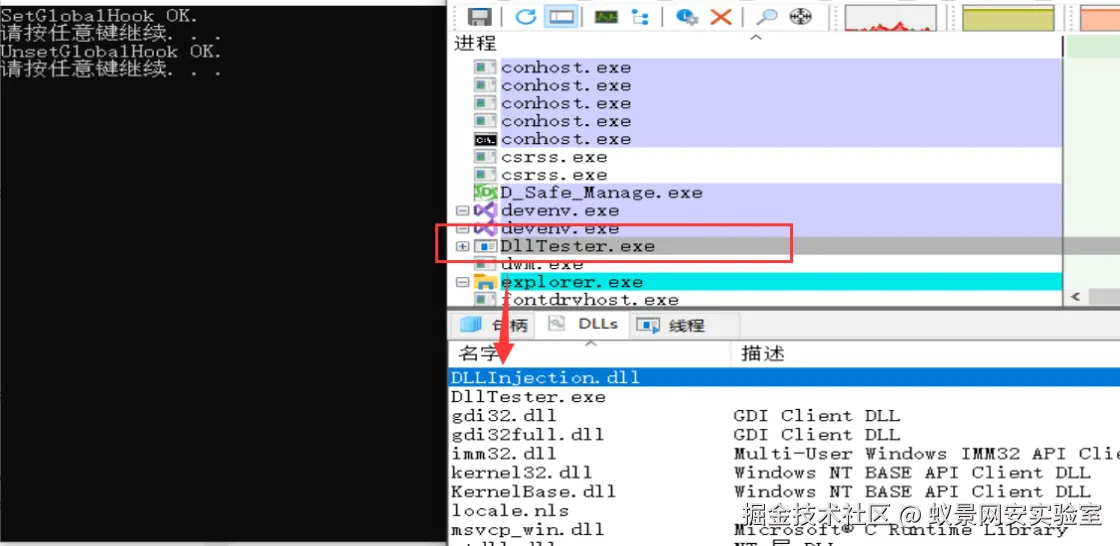
Task: Click the black console icon beside conhost.exe
Action: click(486, 139)
